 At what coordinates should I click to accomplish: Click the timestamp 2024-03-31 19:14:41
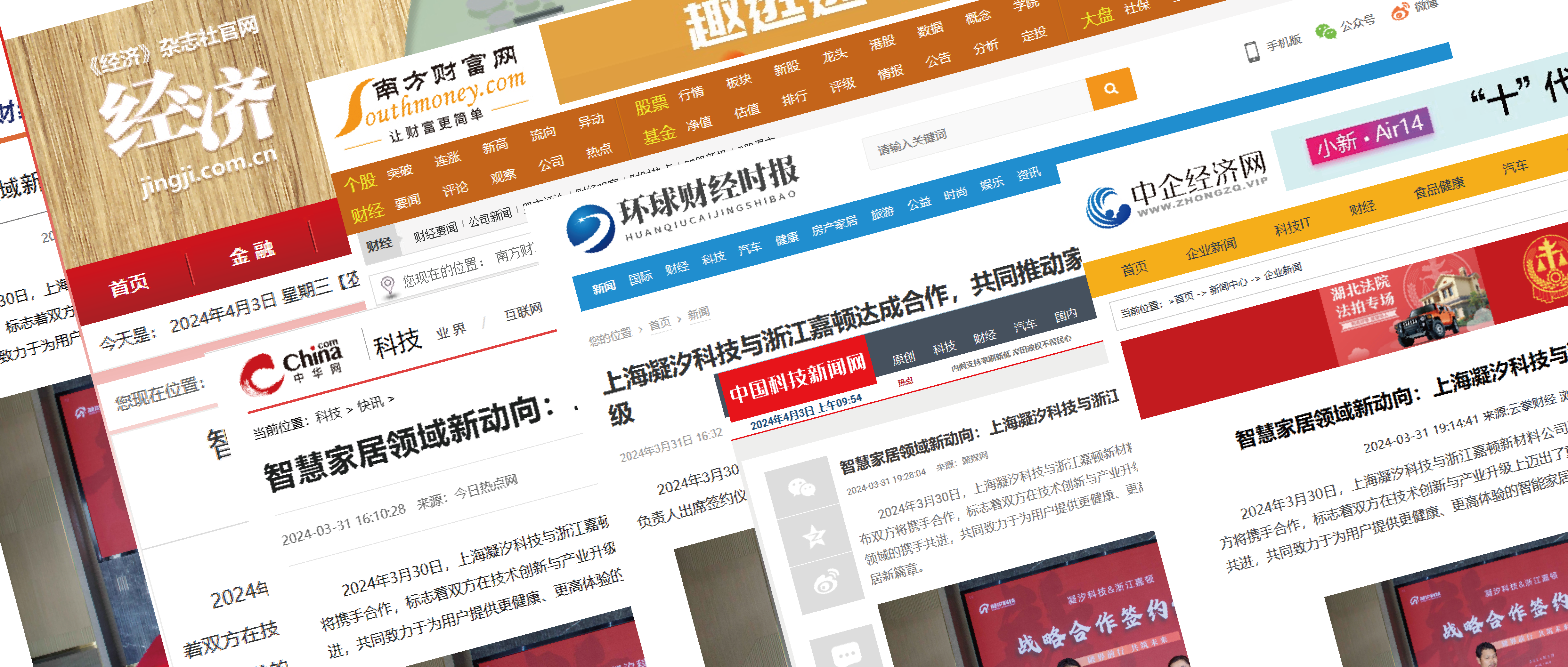tap(1421, 434)
